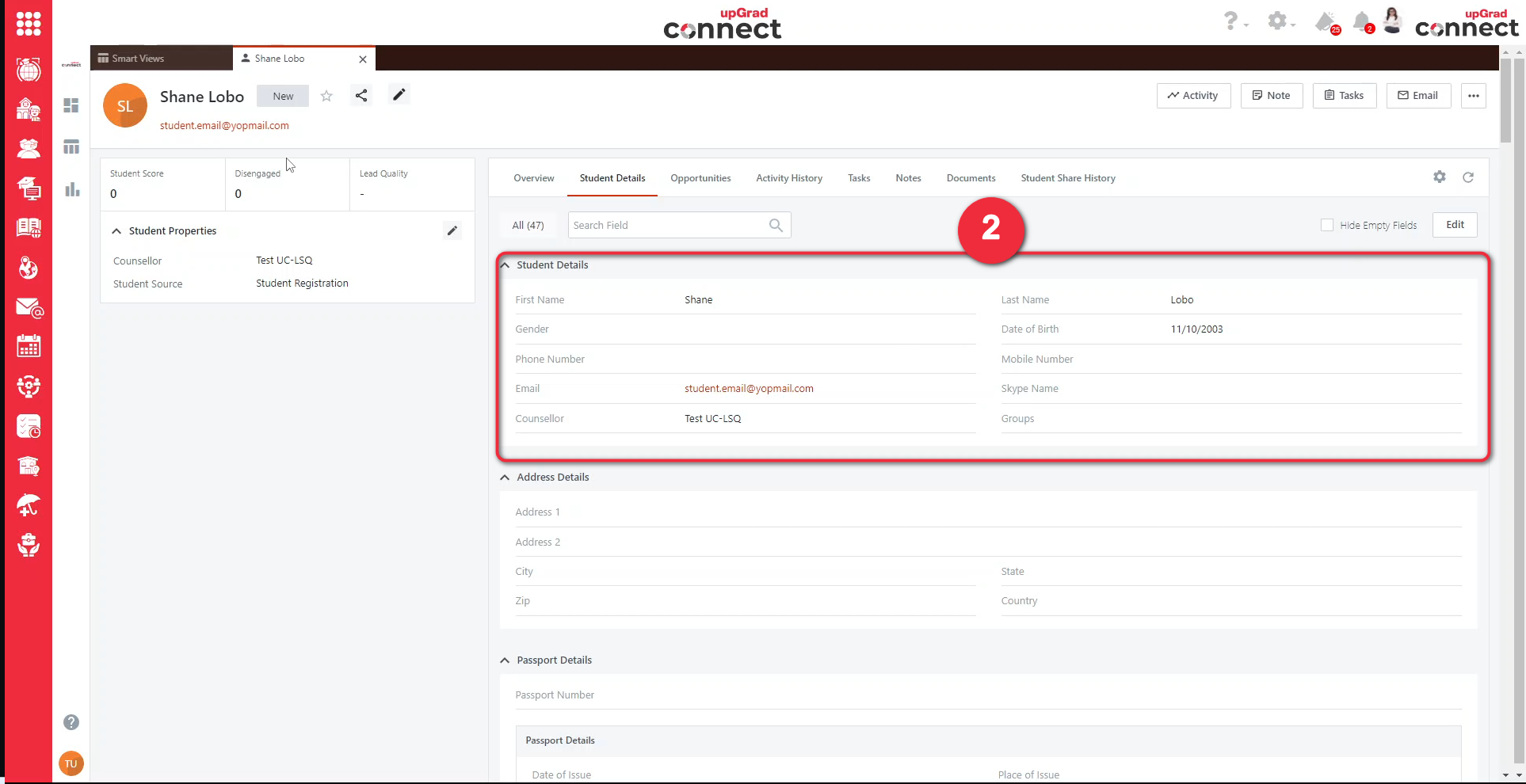
Task: Star Shane Lobo as favorite
Action: pos(326,96)
